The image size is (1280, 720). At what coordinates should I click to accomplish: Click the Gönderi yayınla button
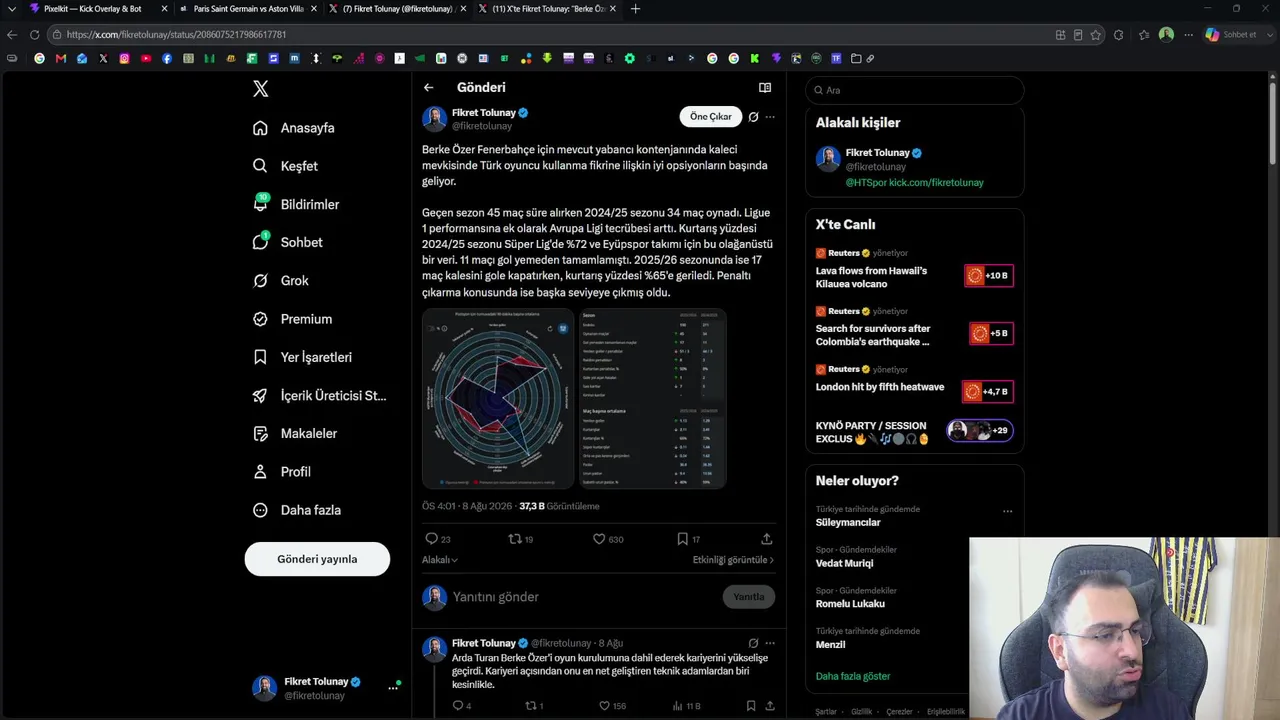coord(317,559)
